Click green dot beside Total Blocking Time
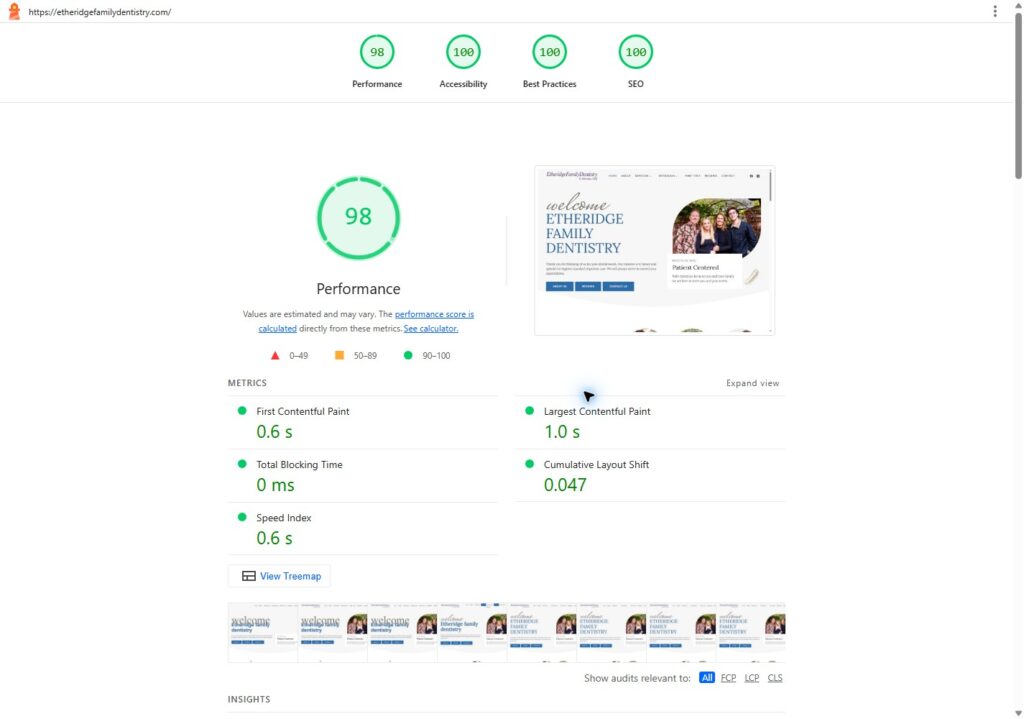This screenshot has width=1024, height=719. (x=242, y=464)
